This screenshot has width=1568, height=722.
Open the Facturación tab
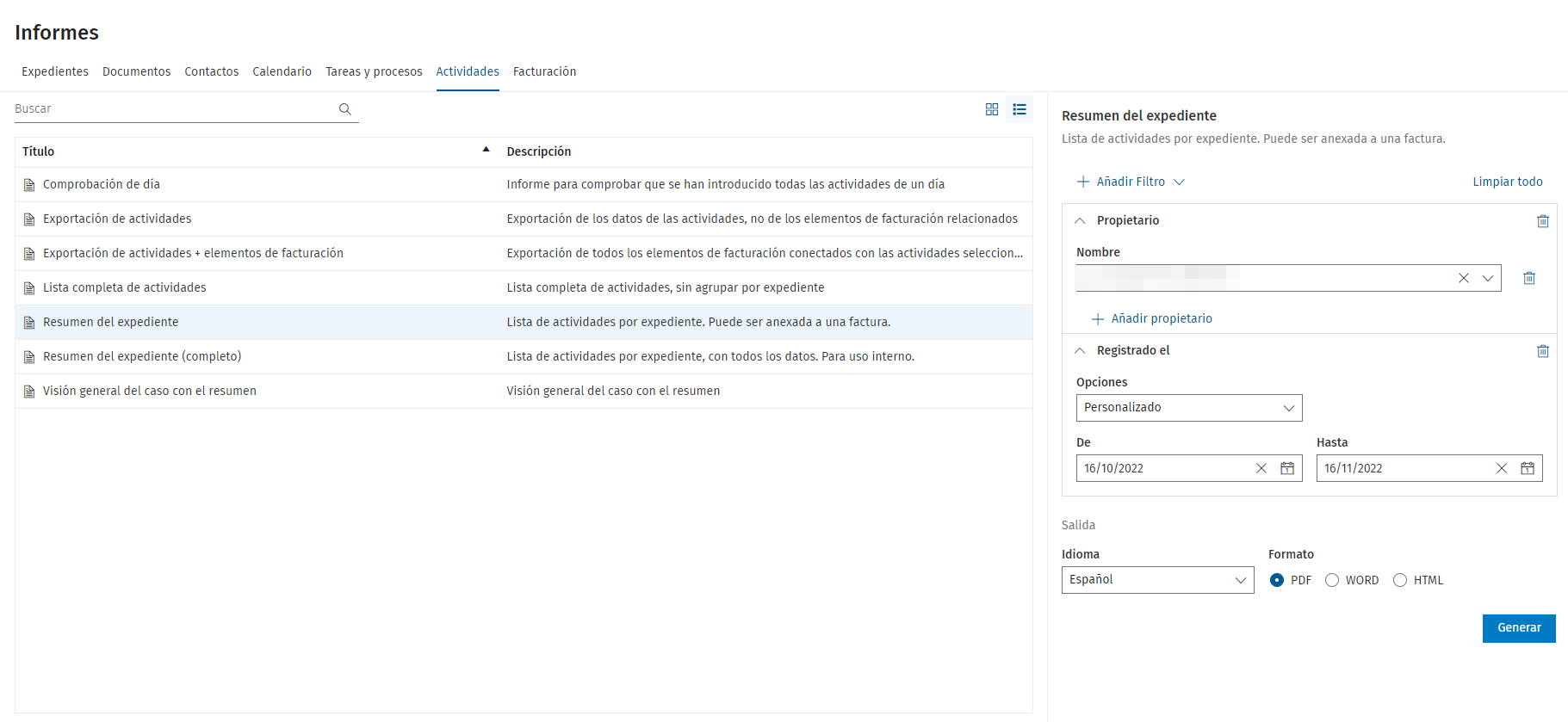click(544, 71)
